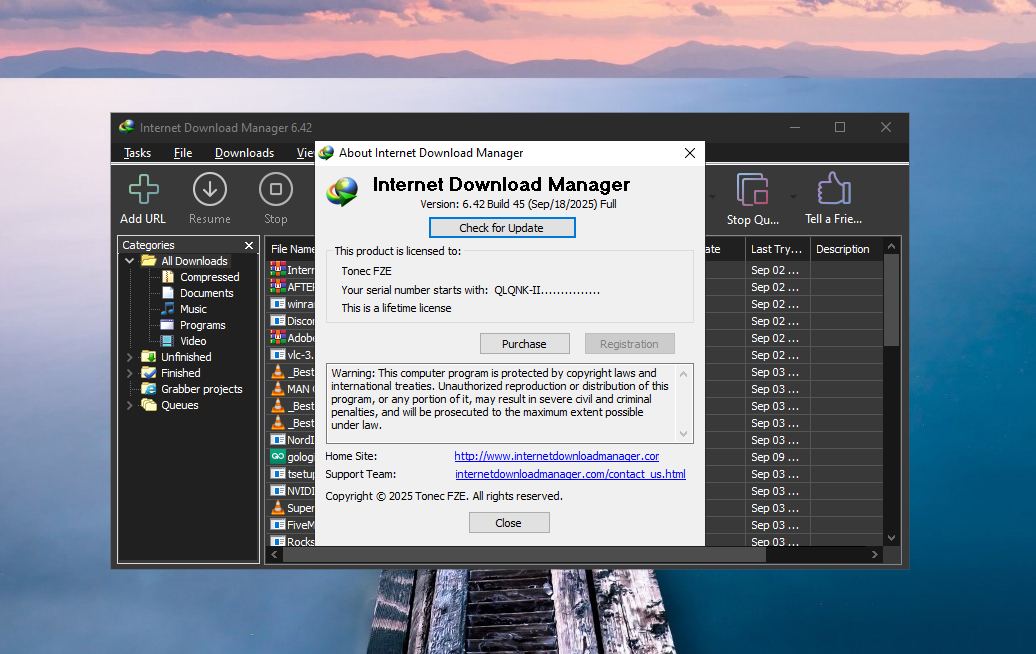Expand the Unfinished category node
1036x654 pixels.
pos(130,357)
